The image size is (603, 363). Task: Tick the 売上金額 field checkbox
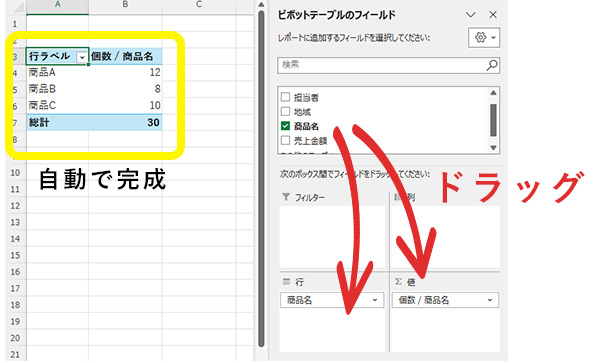coord(285,140)
